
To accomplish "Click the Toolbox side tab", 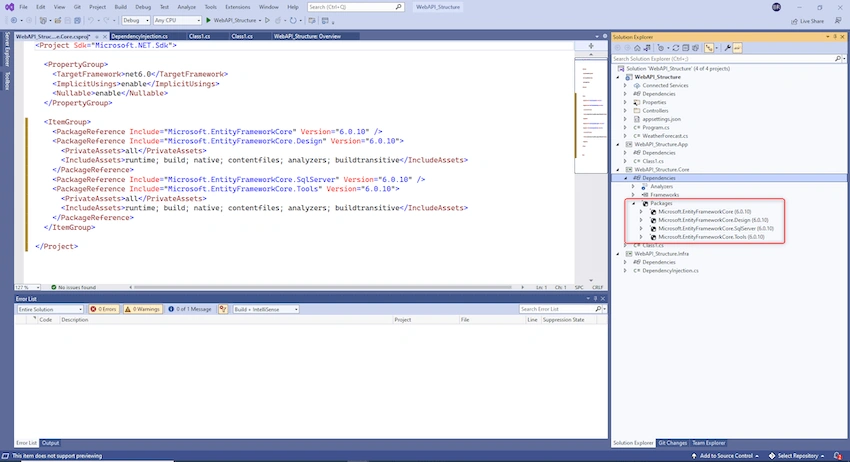I will pos(7,80).
